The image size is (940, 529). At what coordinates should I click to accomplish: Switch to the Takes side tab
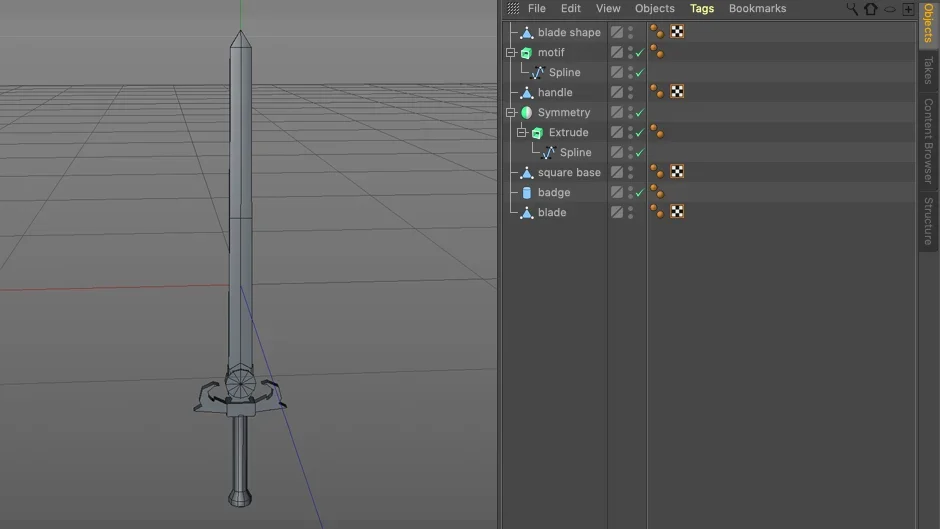[x=929, y=70]
